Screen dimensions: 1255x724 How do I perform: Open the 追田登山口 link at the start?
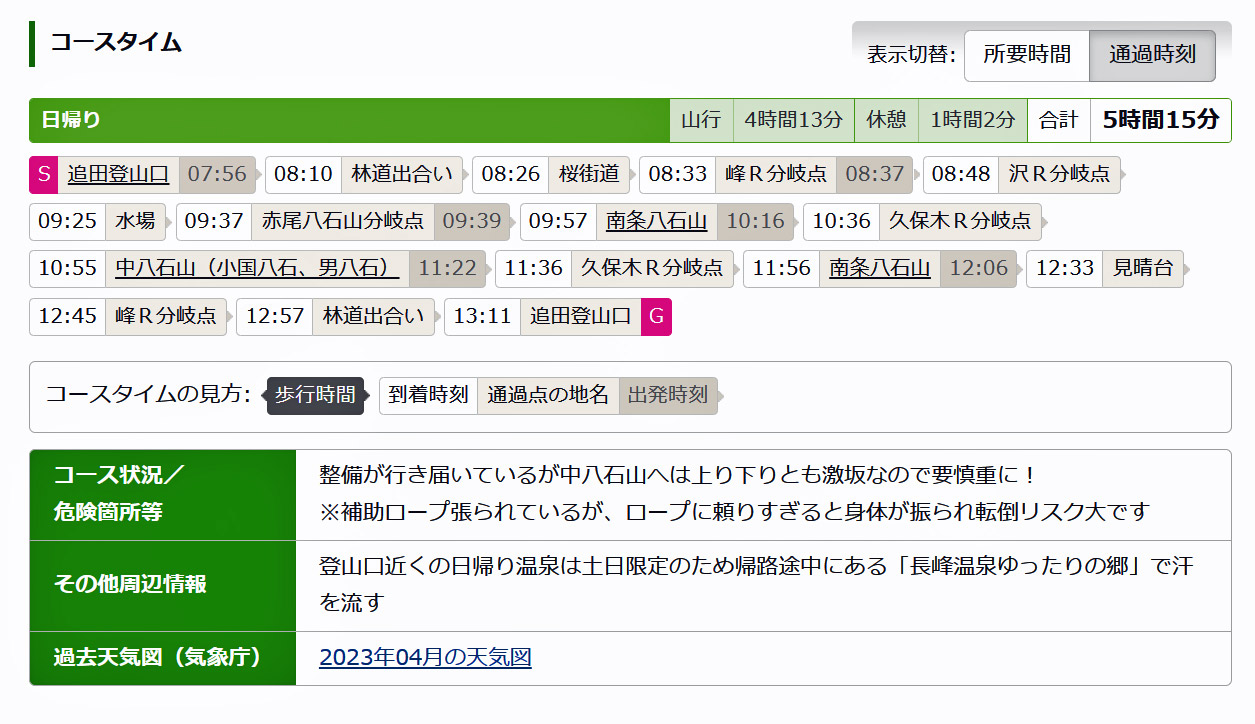click(x=118, y=174)
